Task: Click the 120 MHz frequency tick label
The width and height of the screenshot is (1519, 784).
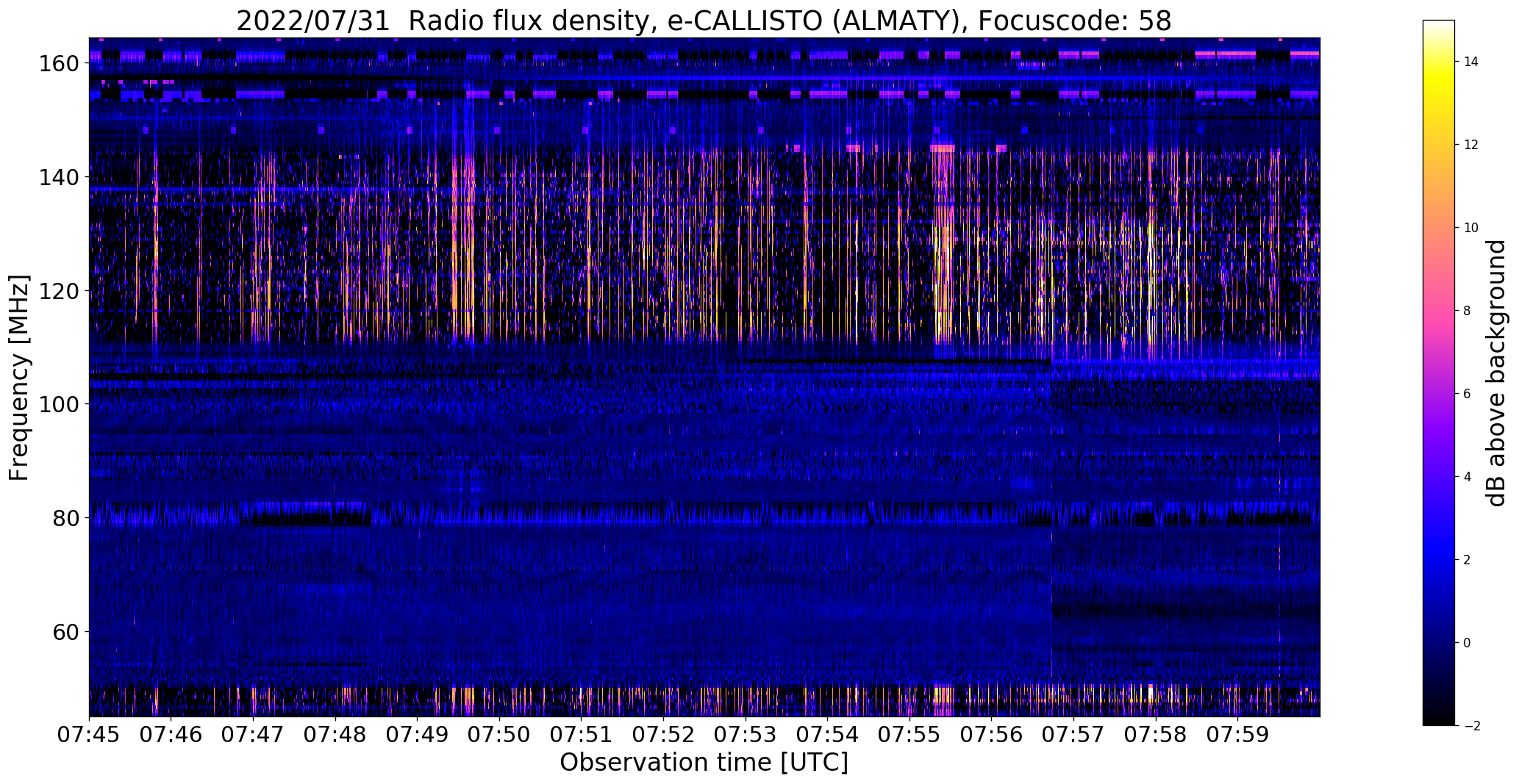Action: pos(58,291)
